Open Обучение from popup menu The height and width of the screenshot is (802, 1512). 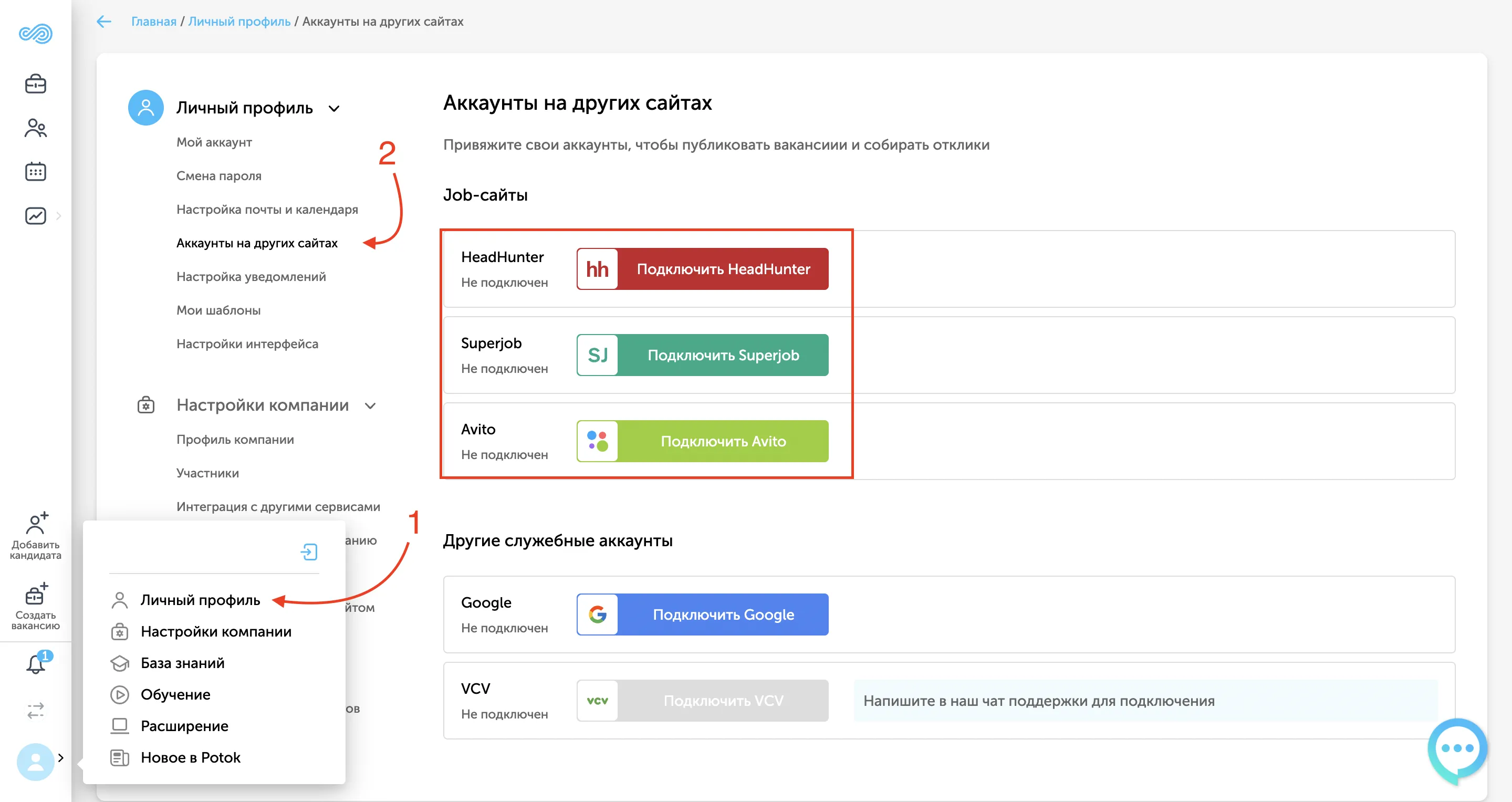[175, 694]
